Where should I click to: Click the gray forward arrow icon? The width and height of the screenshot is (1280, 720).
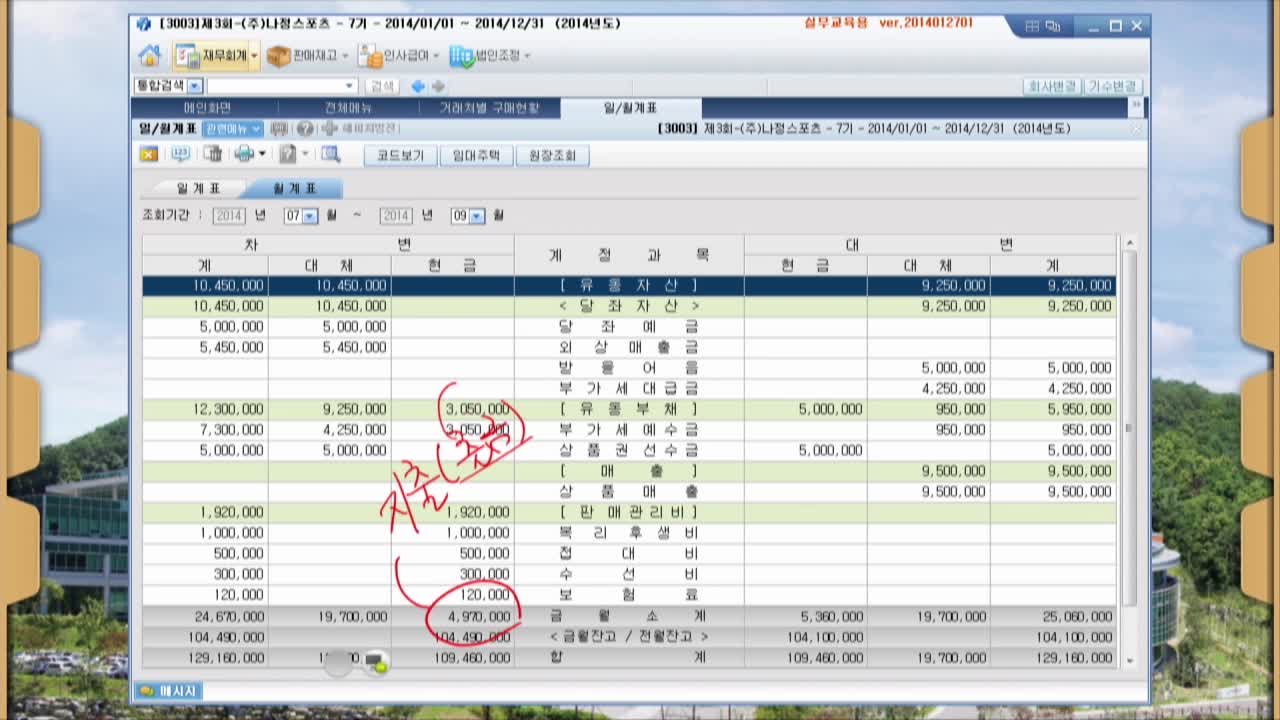point(438,87)
